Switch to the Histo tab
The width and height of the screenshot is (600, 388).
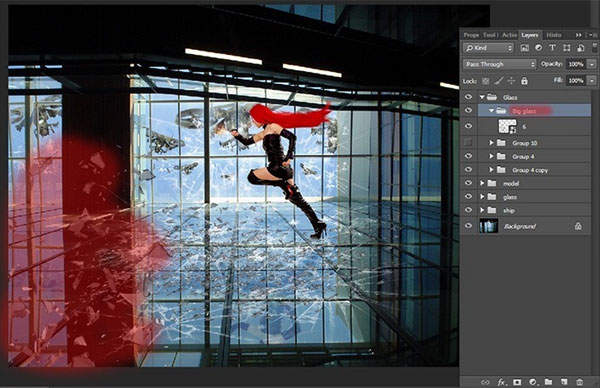click(553, 35)
